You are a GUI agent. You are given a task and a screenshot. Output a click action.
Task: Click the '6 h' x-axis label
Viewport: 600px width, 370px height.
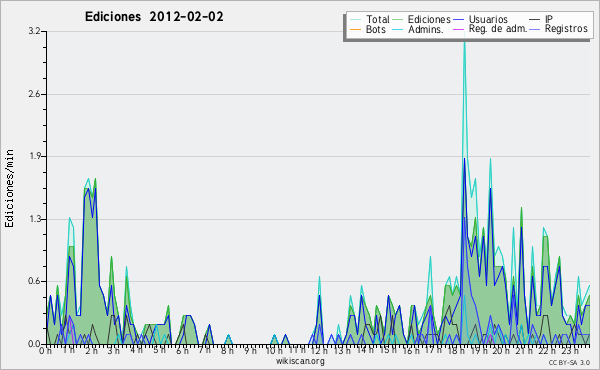[x=182, y=350]
